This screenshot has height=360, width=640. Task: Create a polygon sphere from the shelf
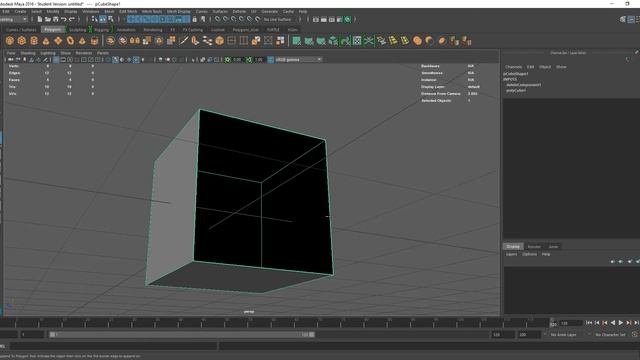coord(10,40)
